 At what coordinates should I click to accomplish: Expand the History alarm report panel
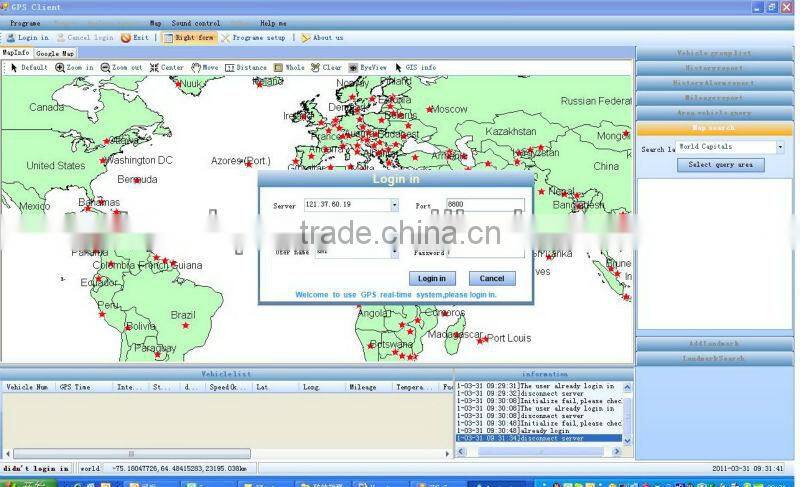click(714, 83)
